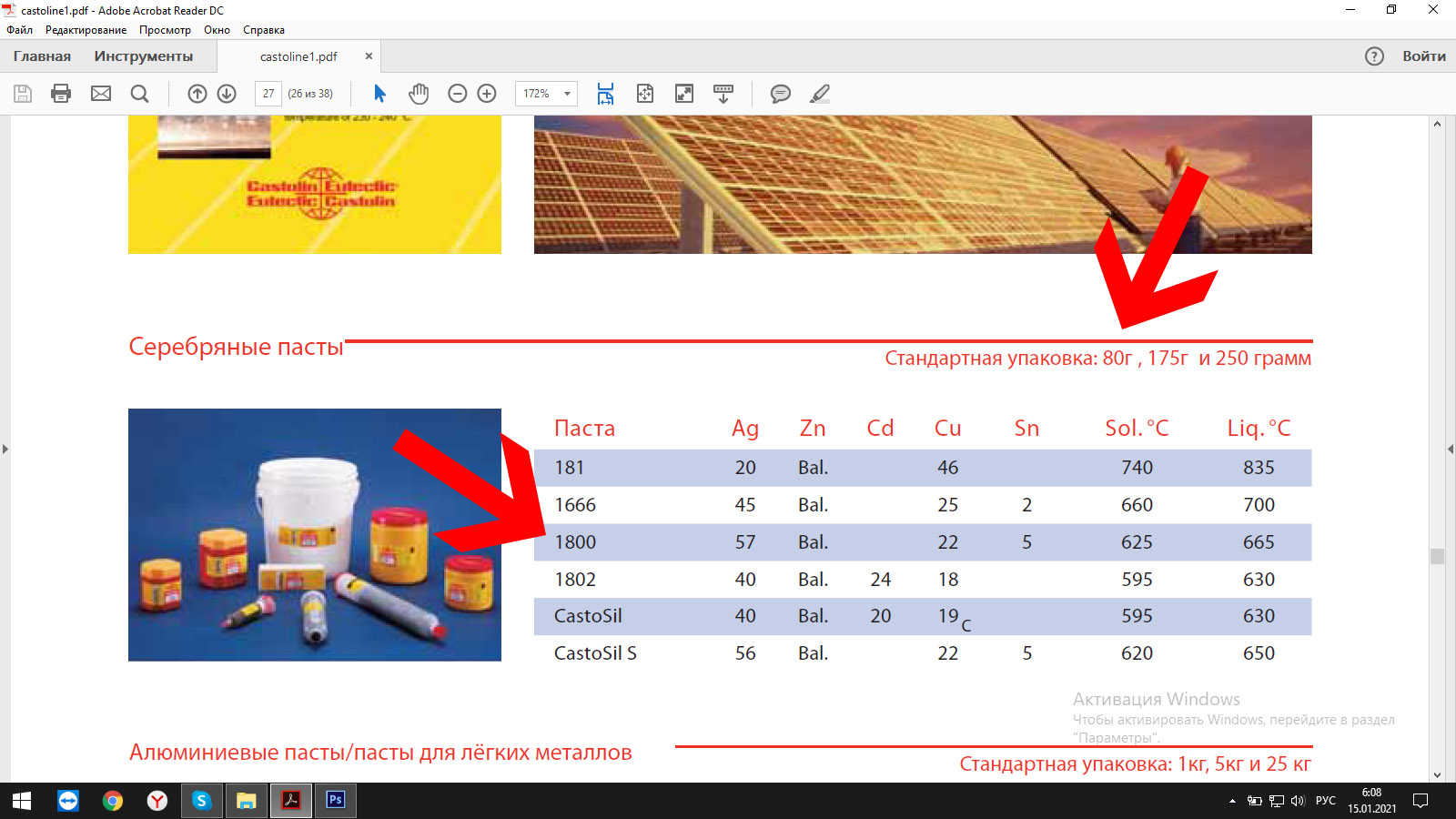1456x819 pixels.
Task: Open Yandex Browser from the taskbar
Action: [157, 801]
